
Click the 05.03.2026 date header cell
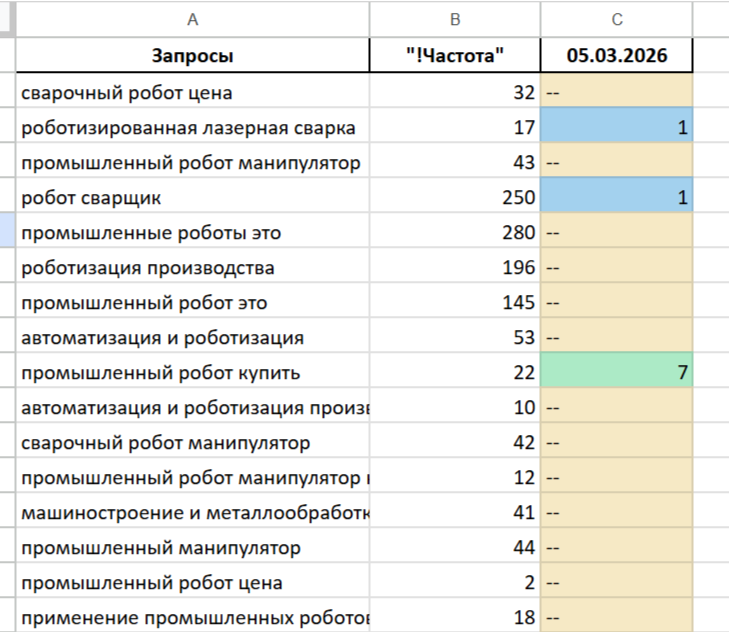(616, 55)
